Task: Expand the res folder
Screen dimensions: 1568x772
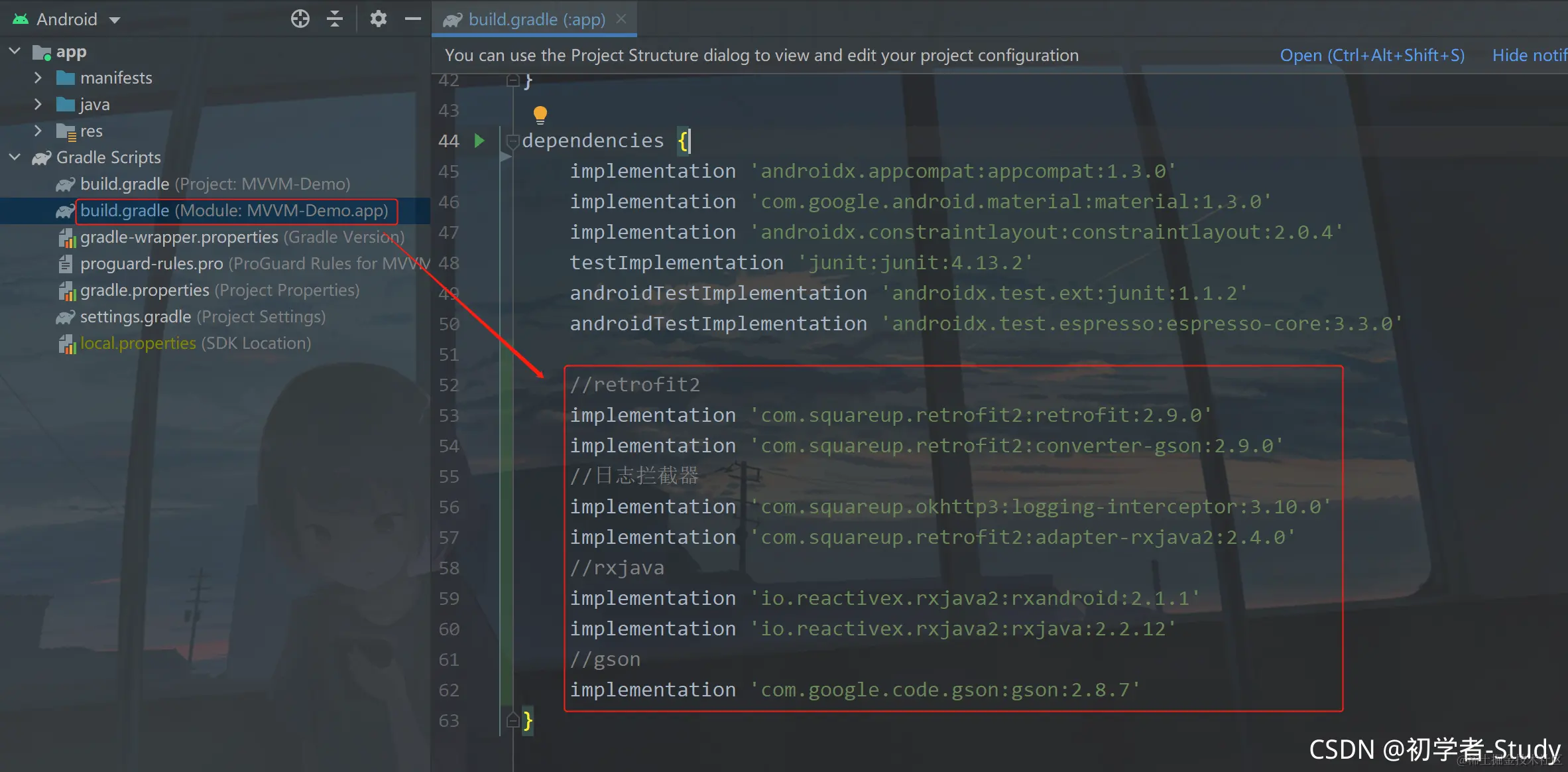Action: coord(38,131)
